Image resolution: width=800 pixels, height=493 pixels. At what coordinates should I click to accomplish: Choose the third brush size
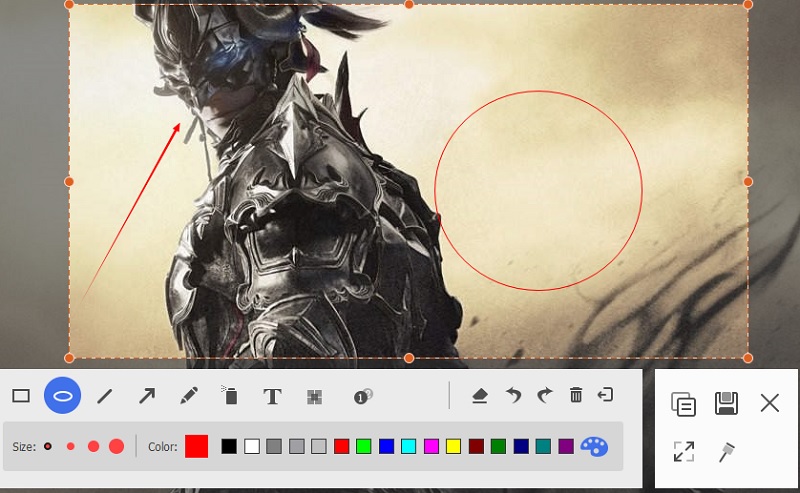tap(93, 447)
